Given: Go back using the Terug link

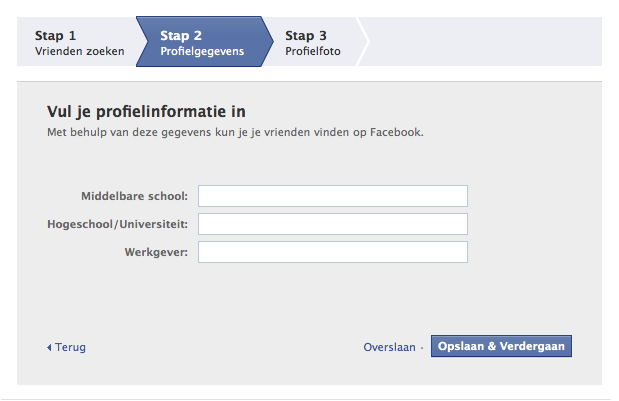Looking at the screenshot, I should 70,347.
